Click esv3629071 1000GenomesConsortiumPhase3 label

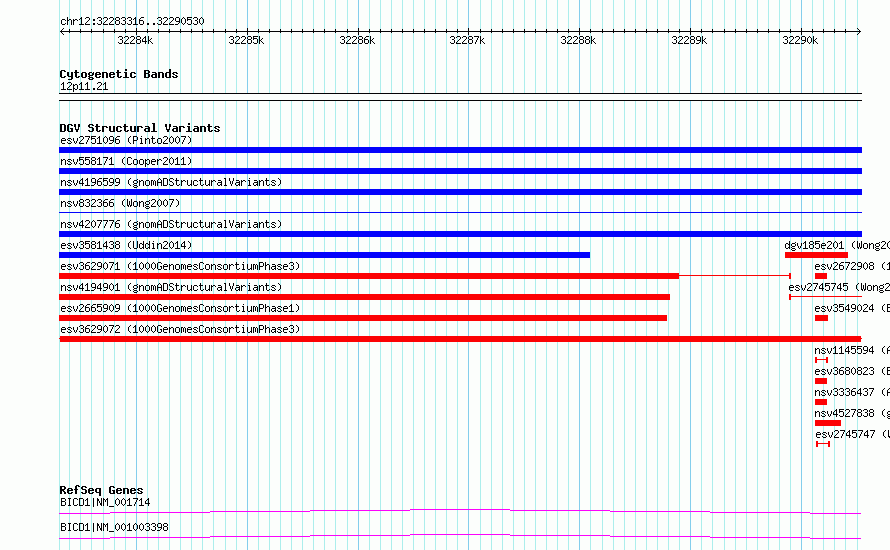(x=180, y=266)
